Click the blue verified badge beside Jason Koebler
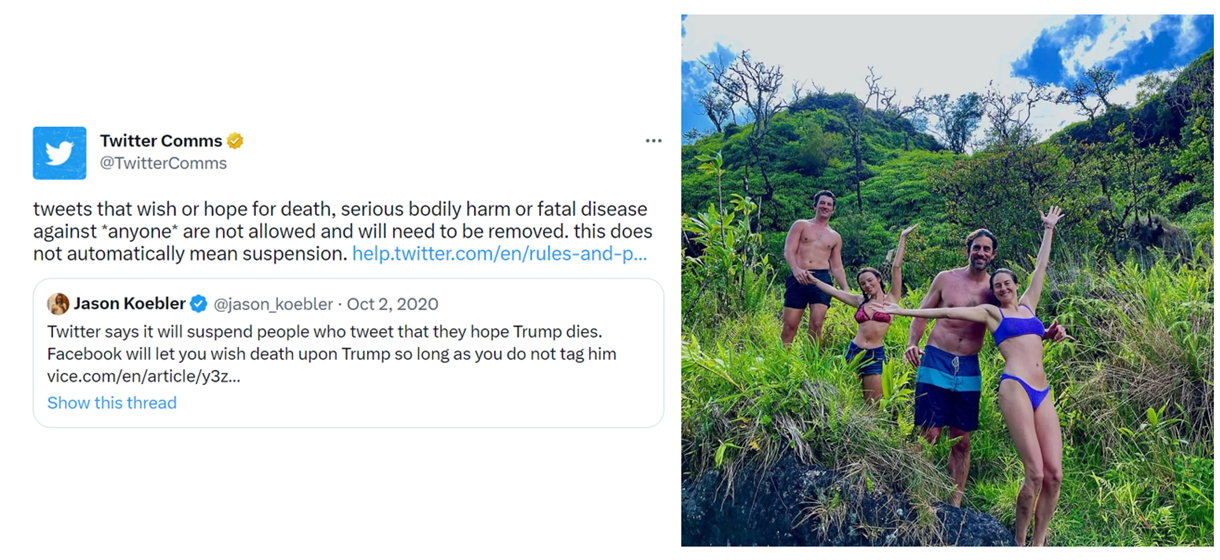1220x560 pixels. pyautogui.click(x=199, y=304)
